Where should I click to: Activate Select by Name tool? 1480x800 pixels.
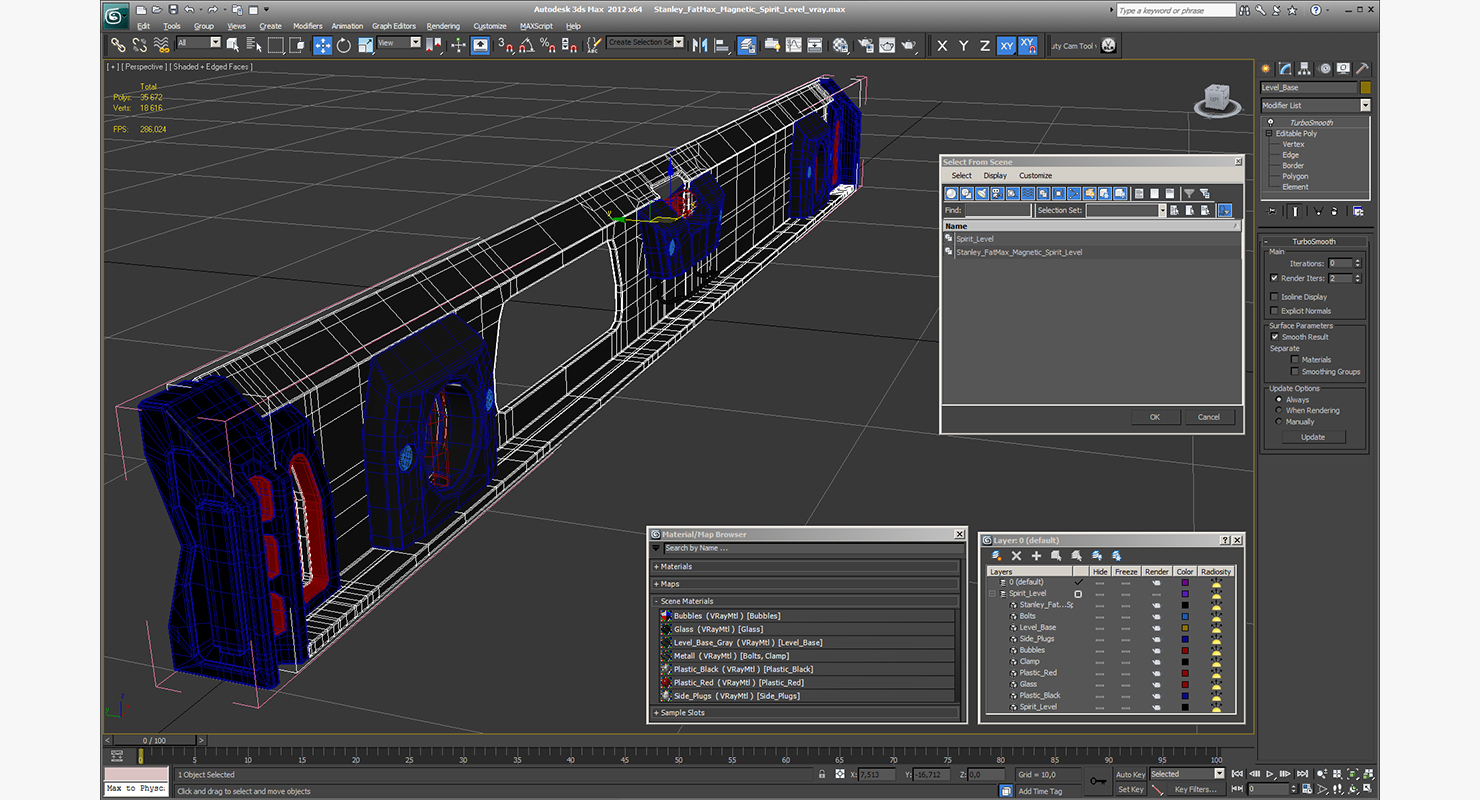click(x=254, y=45)
